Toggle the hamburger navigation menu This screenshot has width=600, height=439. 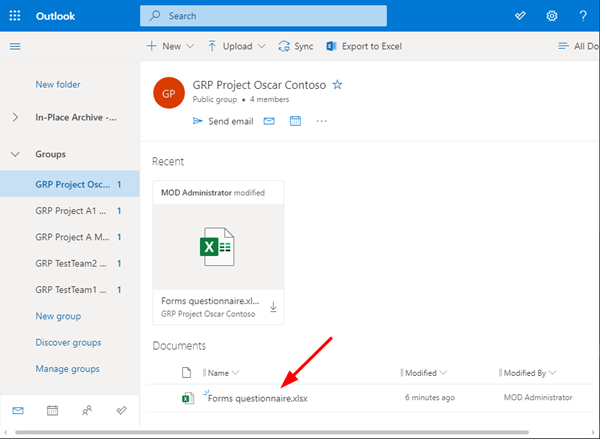pyautogui.click(x=15, y=46)
